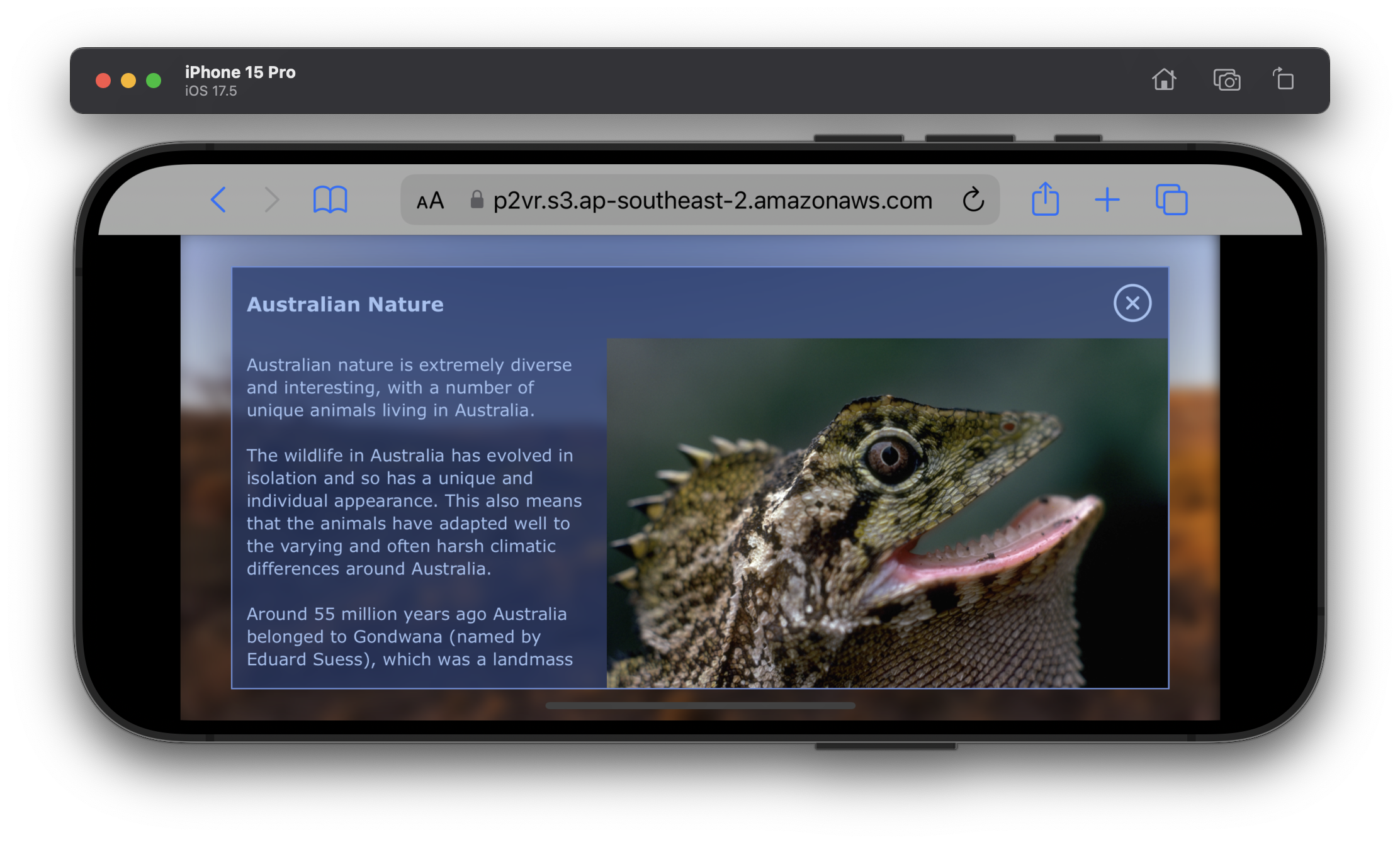Open the AA text size menu
1400x852 pixels.
point(430,201)
